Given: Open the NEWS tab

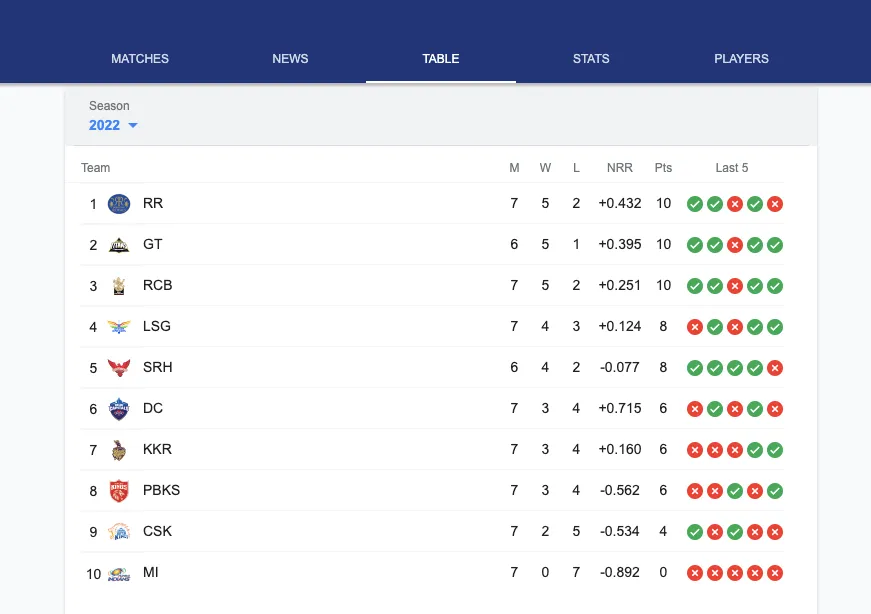Looking at the screenshot, I should [x=290, y=58].
